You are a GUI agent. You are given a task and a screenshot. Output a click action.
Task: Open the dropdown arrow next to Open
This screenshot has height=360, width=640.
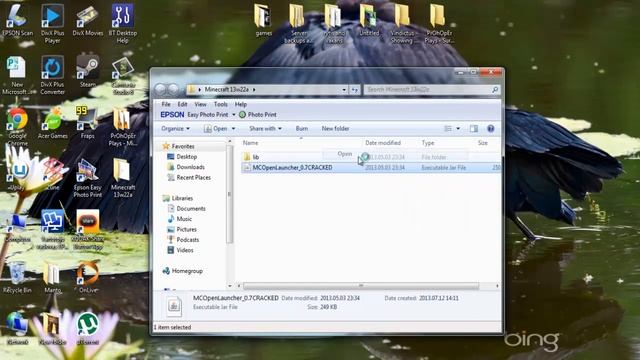pyautogui.click(x=233, y=129)
